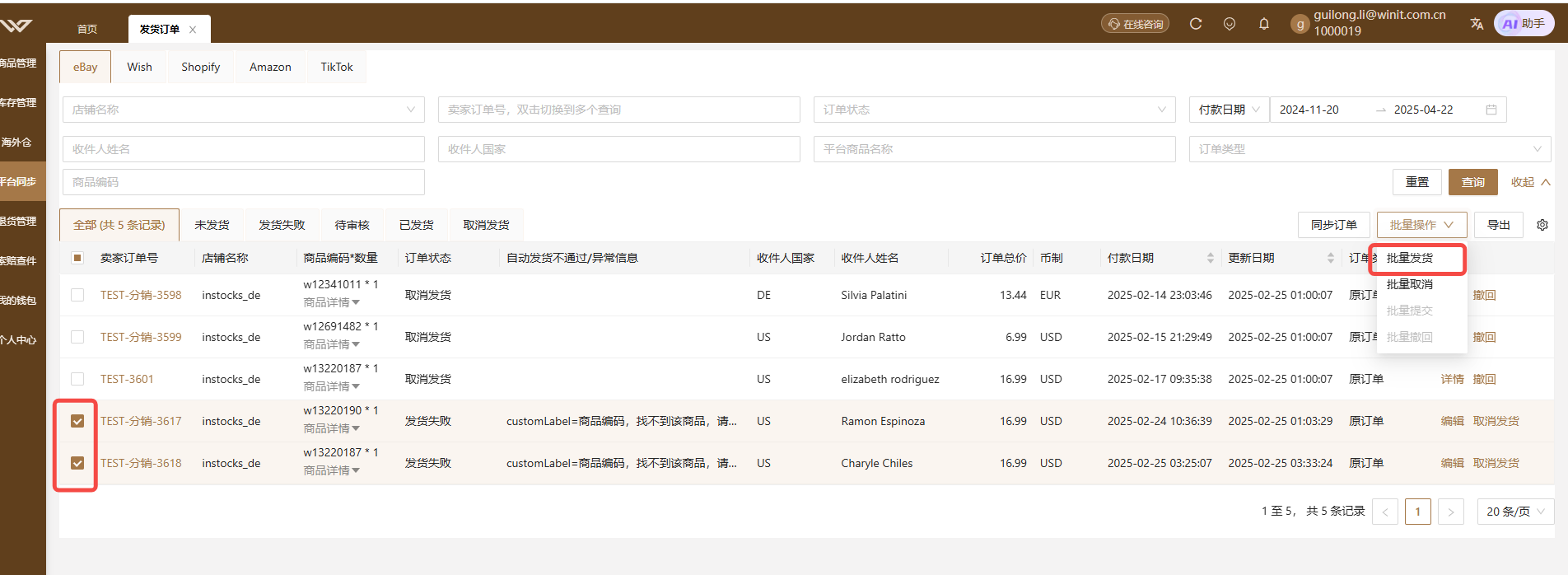Image resolution: width=1568 pixels, height=575 pixels.
Task: Open the 订单状态 order status dropdown
Action: coord(995,110)
